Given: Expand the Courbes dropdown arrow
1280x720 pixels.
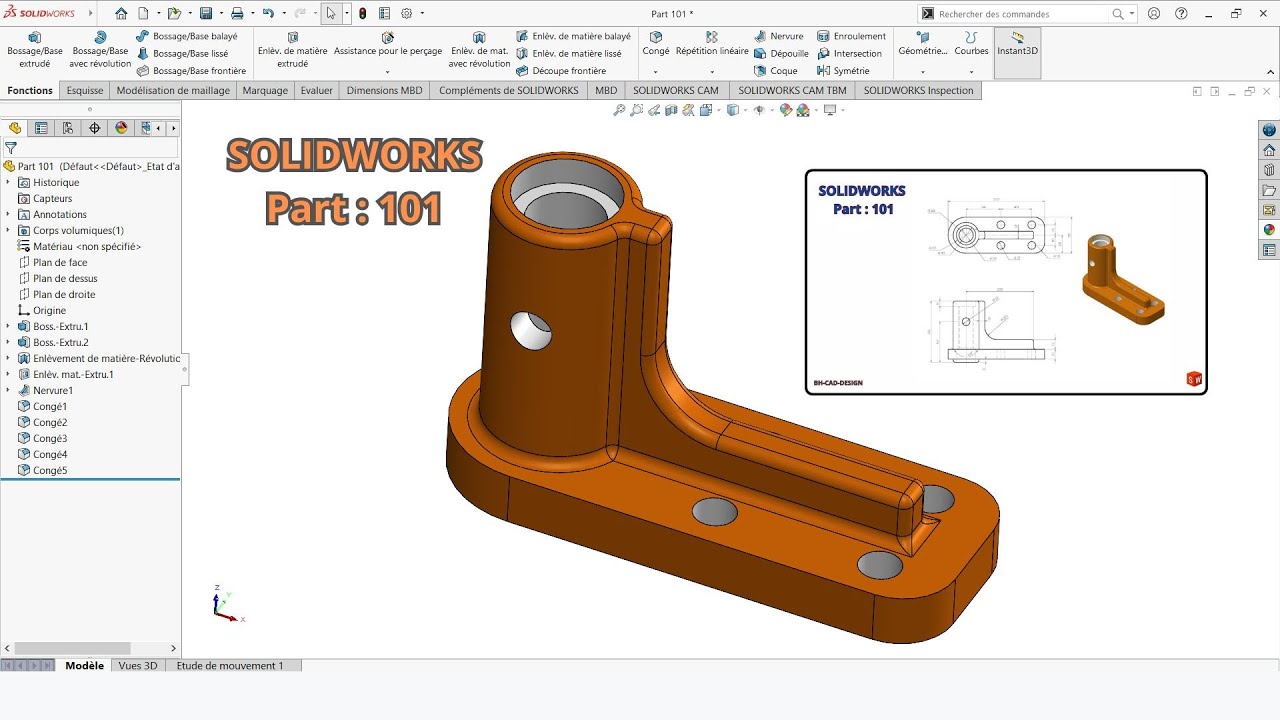Looking at the screenshot, I should click(971, 72).
